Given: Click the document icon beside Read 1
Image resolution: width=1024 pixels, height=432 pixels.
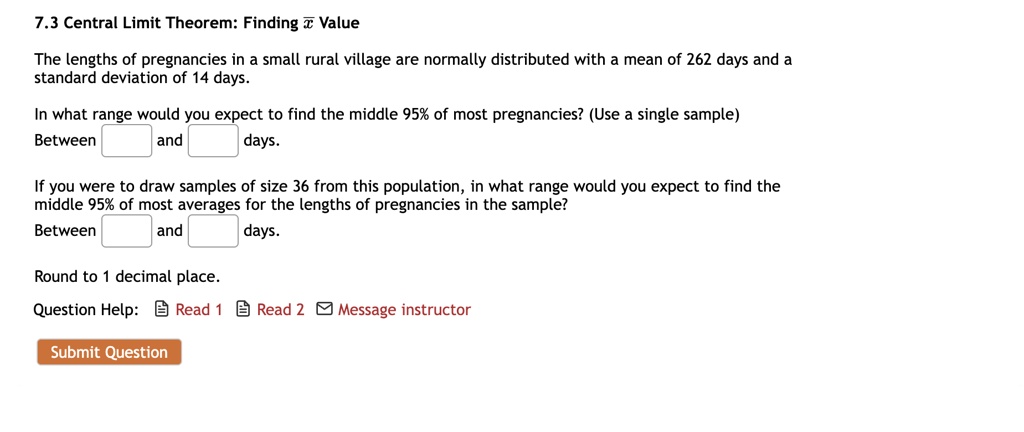Looking at the screenshot, I should (162, 309).
